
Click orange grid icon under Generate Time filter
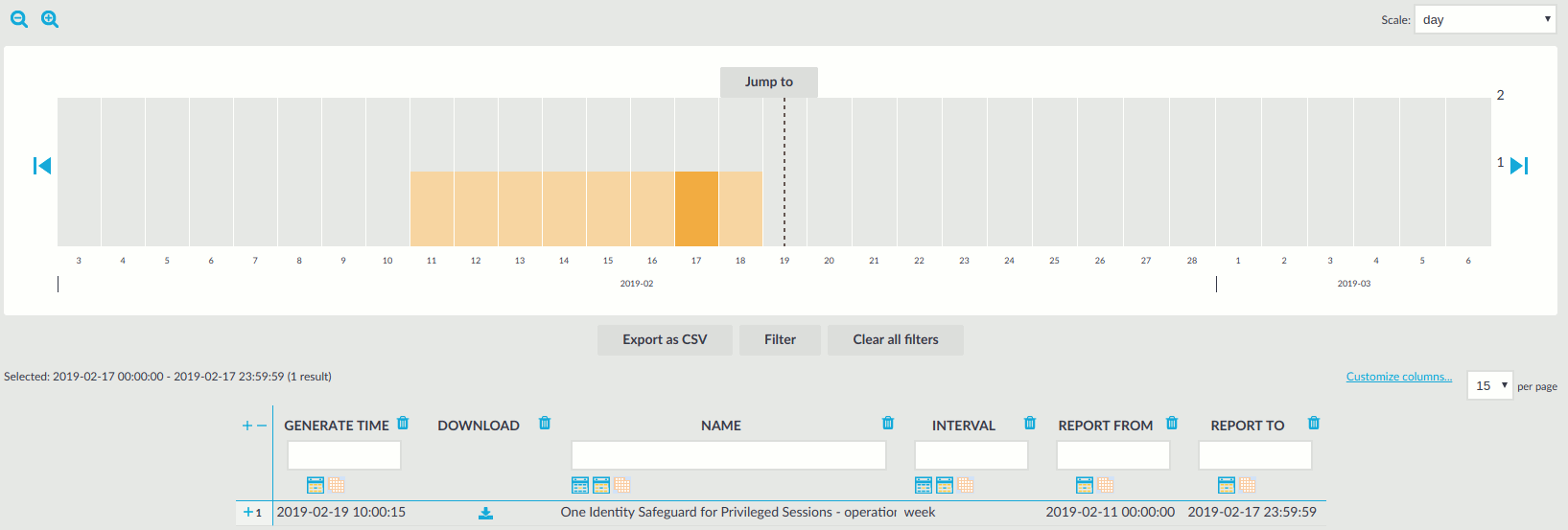(x=337, y=485)
